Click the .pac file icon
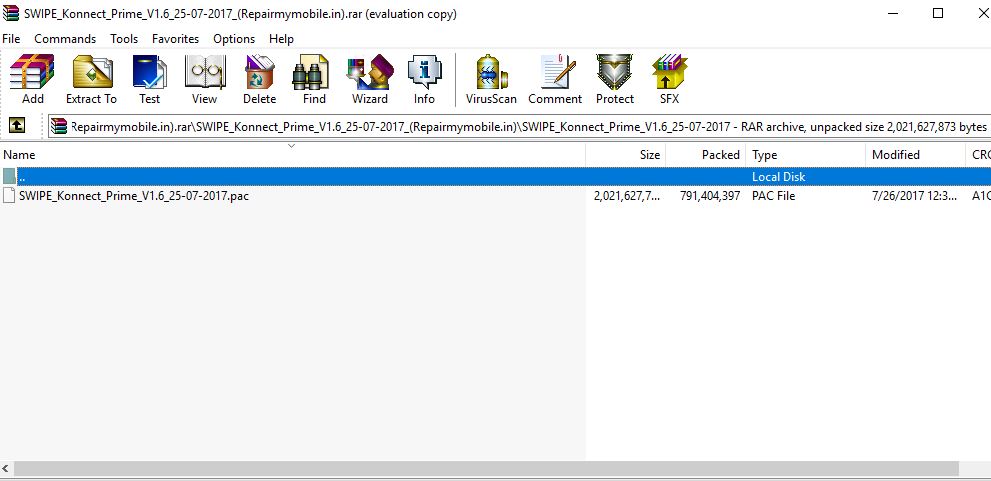The height and width of the screenshot is (481, 991). 9,196
